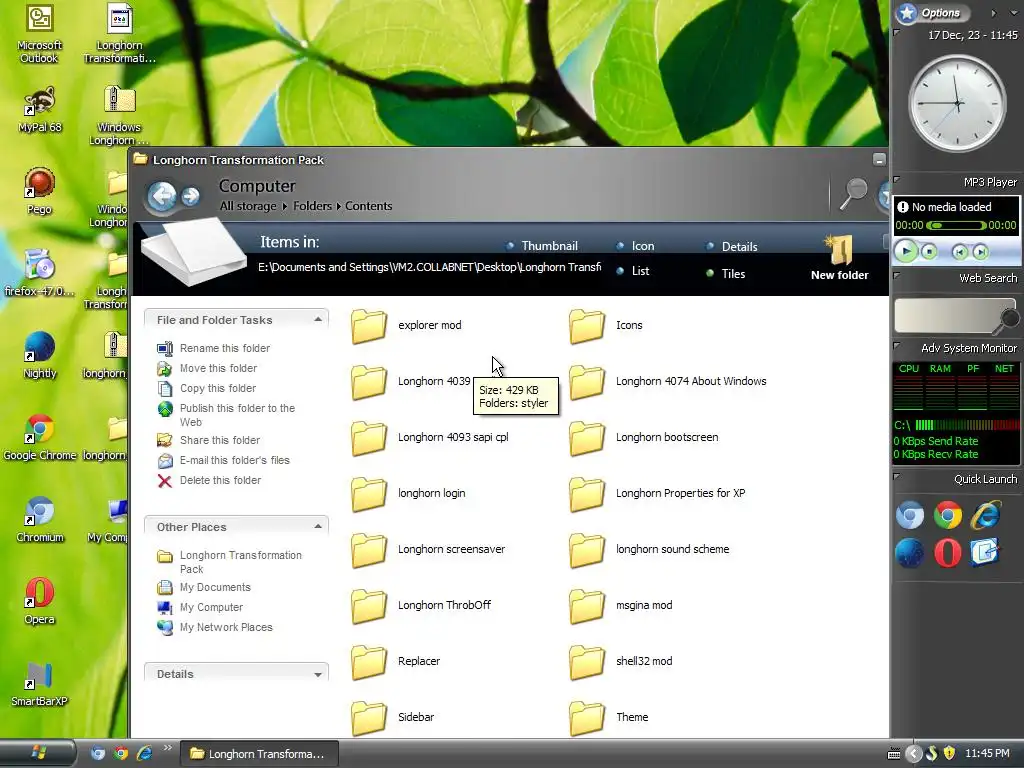Play media in MP3 Player

pyautogui.click(x=906, y=251)
